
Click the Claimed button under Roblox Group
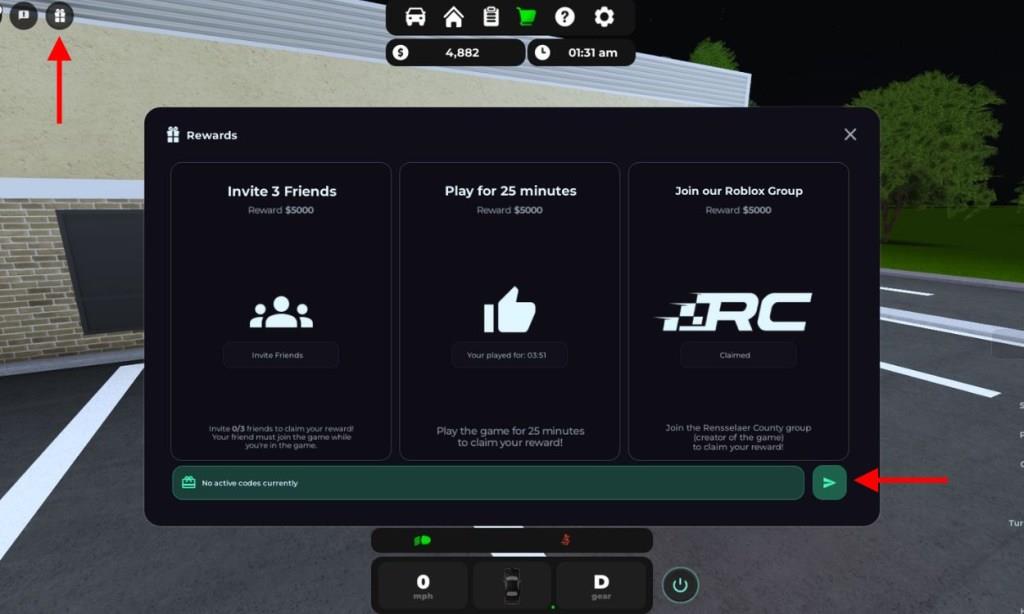(x=737, y=355)
